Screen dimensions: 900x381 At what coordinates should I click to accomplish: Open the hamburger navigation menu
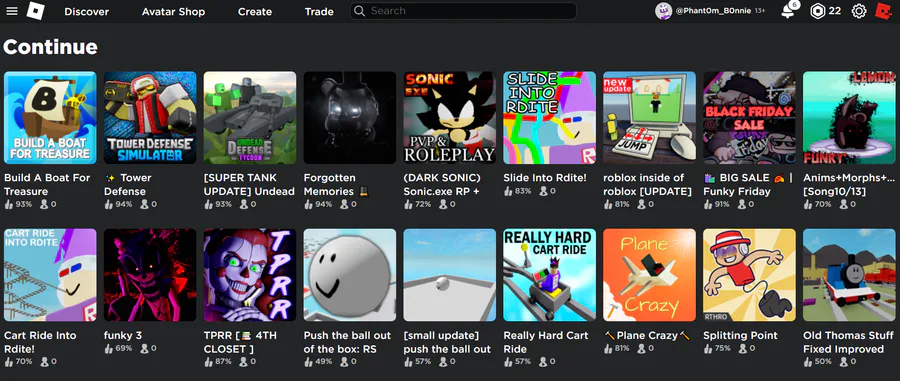click(x=11, y=11)
